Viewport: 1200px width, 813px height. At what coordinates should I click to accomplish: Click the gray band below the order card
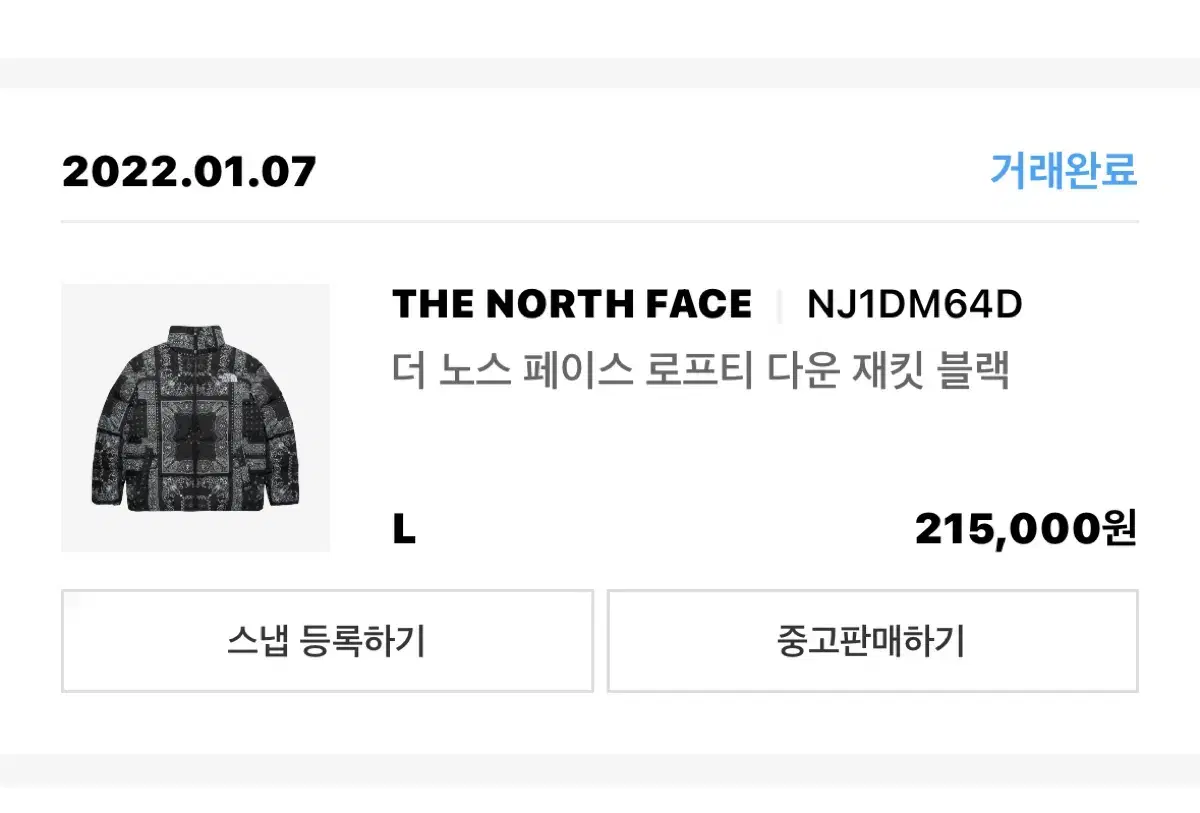pos(600,769)
